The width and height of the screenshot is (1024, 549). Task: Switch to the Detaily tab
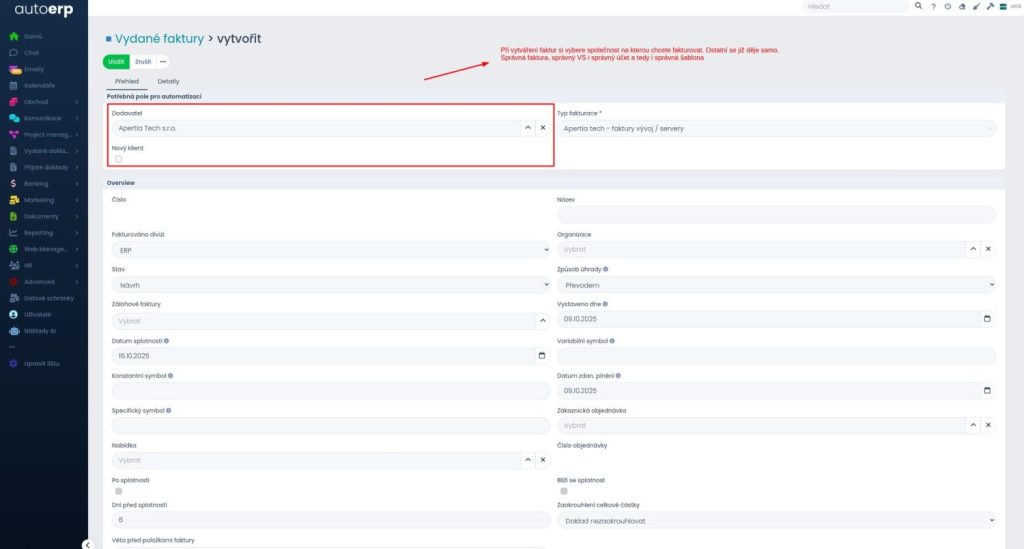pos(168,81)
